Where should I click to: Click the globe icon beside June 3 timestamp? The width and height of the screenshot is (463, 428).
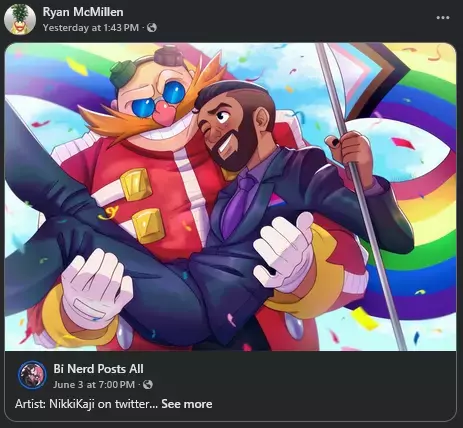pyautogui.click(x=148, y=385)
